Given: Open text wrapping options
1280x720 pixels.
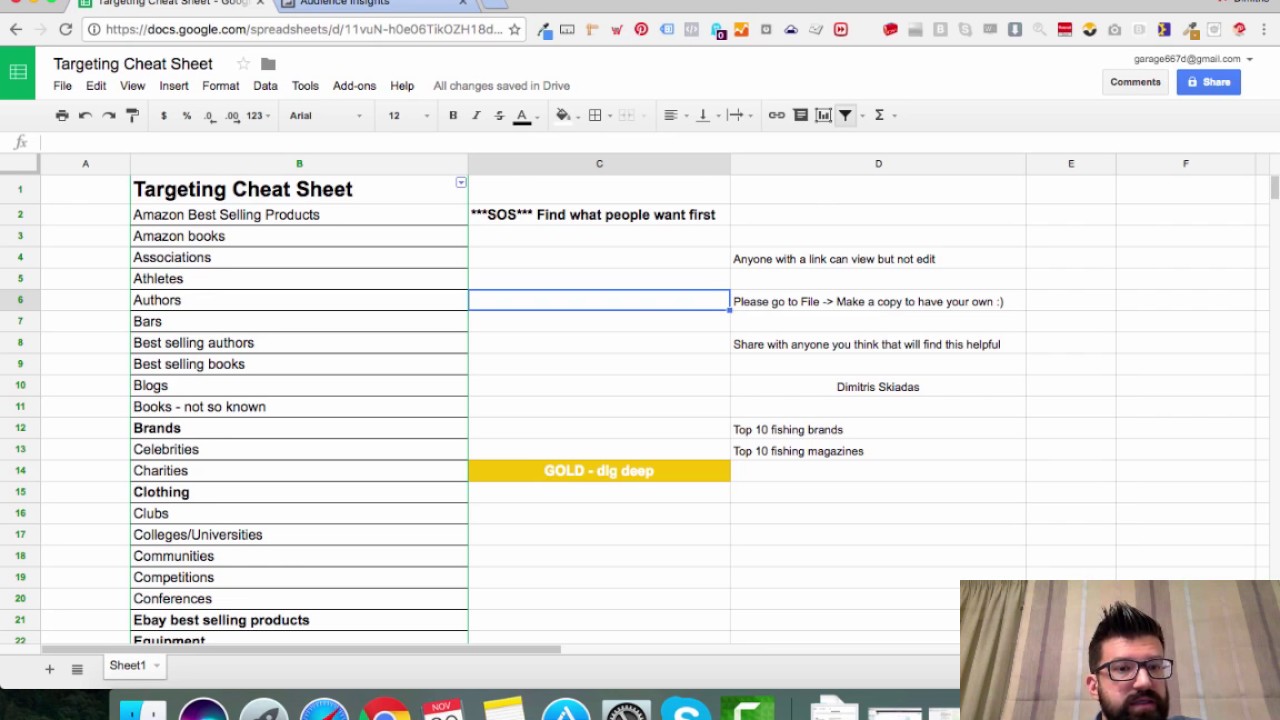Looking at the screenshot, I should (735, 116).
